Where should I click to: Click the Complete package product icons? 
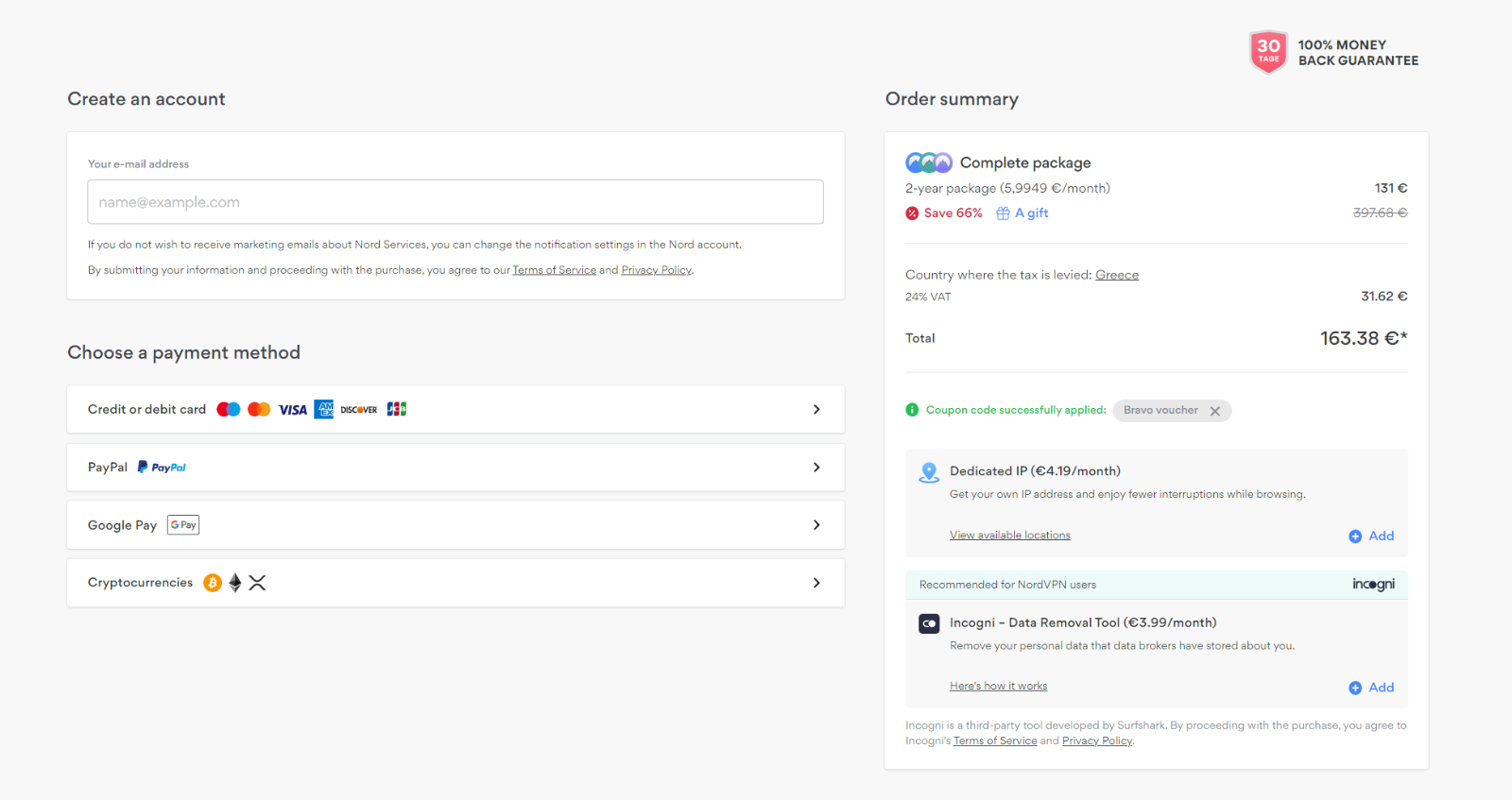929,162
